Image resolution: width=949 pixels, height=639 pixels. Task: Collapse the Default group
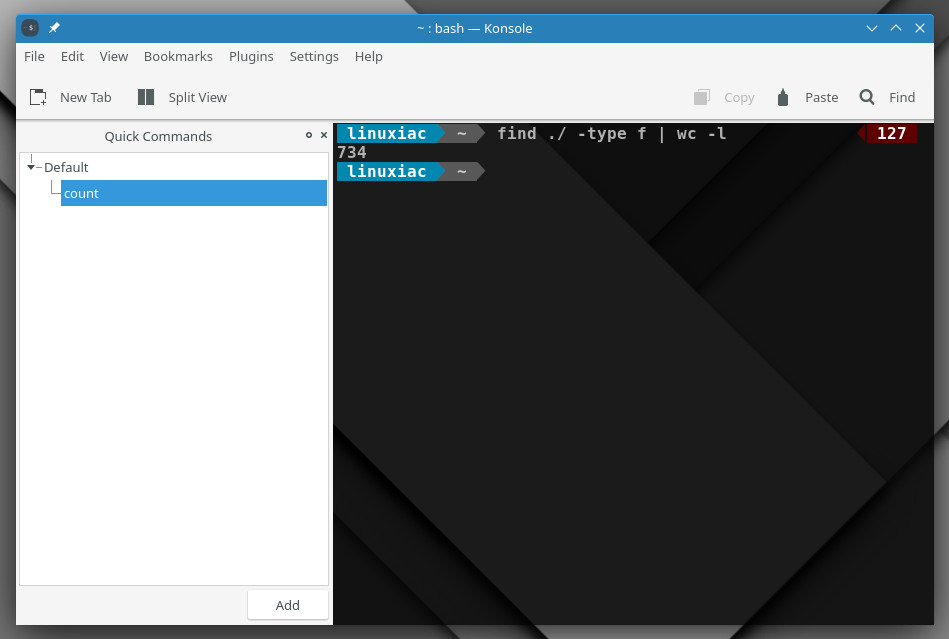tap(31, 167)
